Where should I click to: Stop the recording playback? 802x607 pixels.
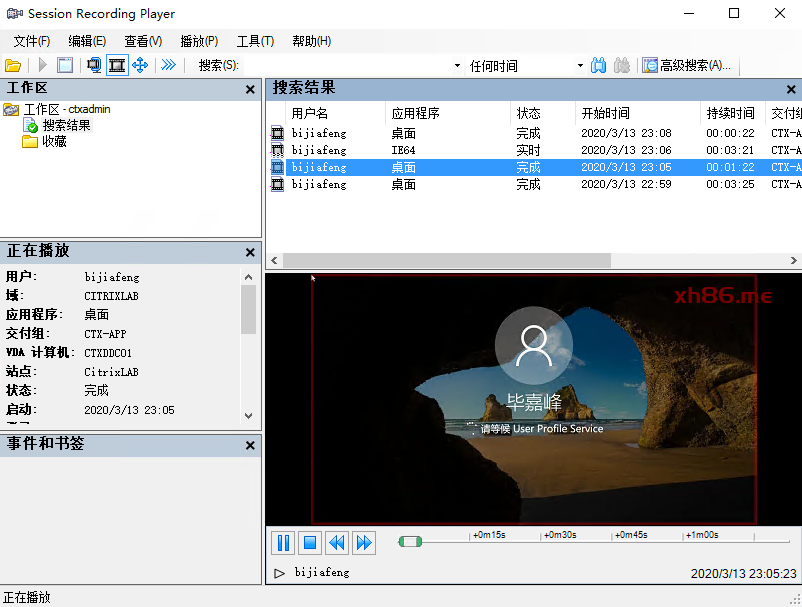310,543
